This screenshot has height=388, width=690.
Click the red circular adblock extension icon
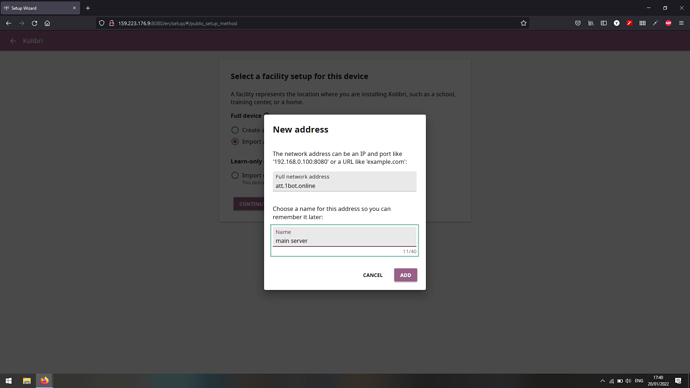click(668, 23)
